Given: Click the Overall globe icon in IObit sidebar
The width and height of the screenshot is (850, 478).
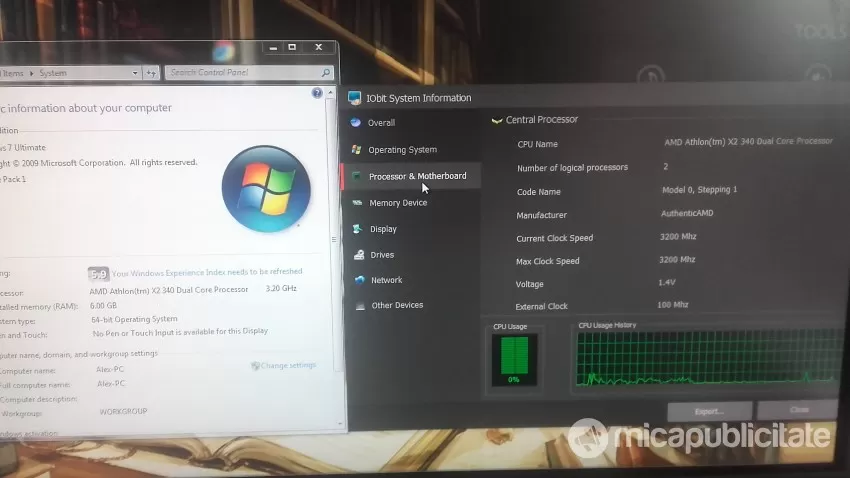Looking at the screenshot, I should (x=356, y=122).
